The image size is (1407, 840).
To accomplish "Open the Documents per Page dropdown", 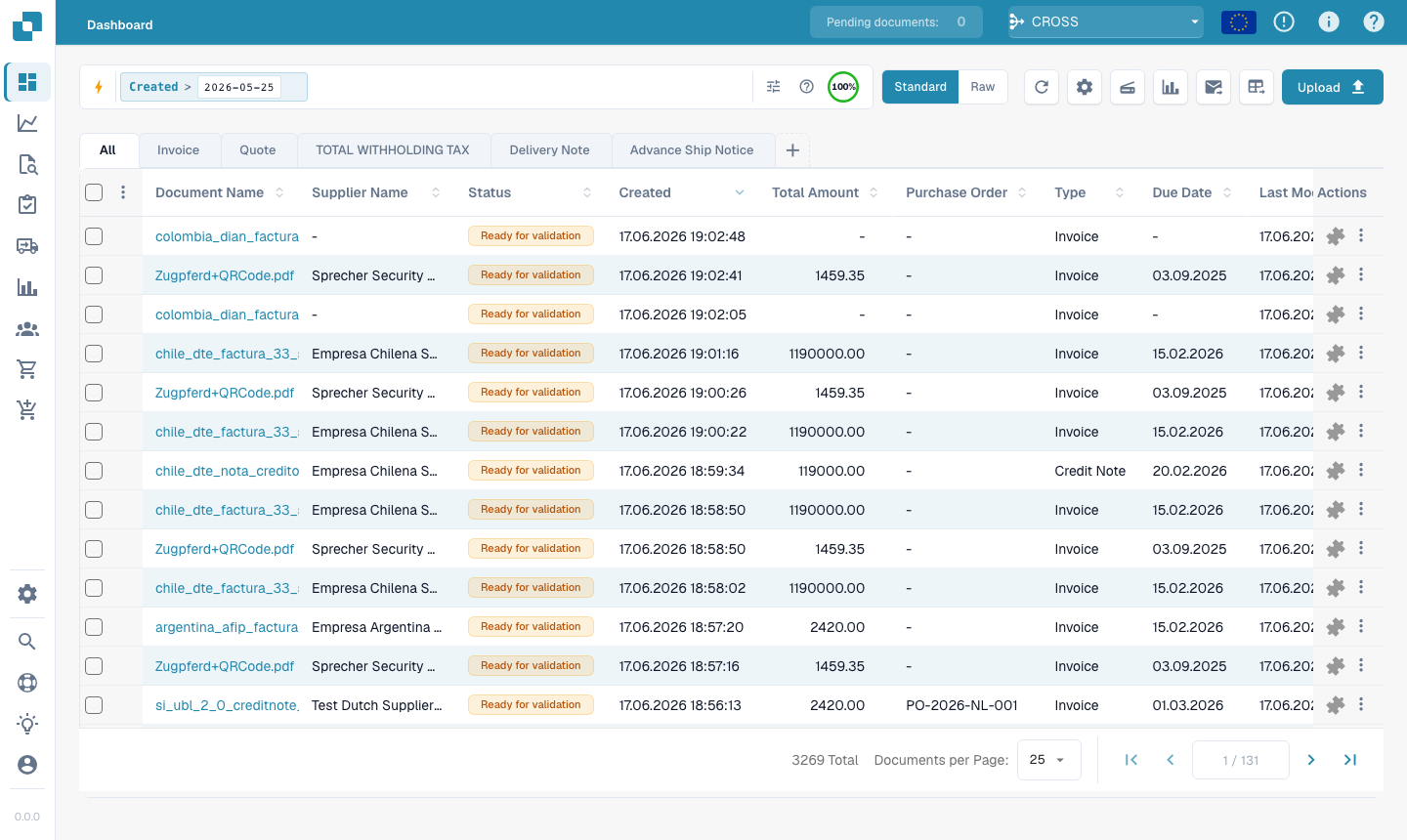I will tap(1049, 760).
